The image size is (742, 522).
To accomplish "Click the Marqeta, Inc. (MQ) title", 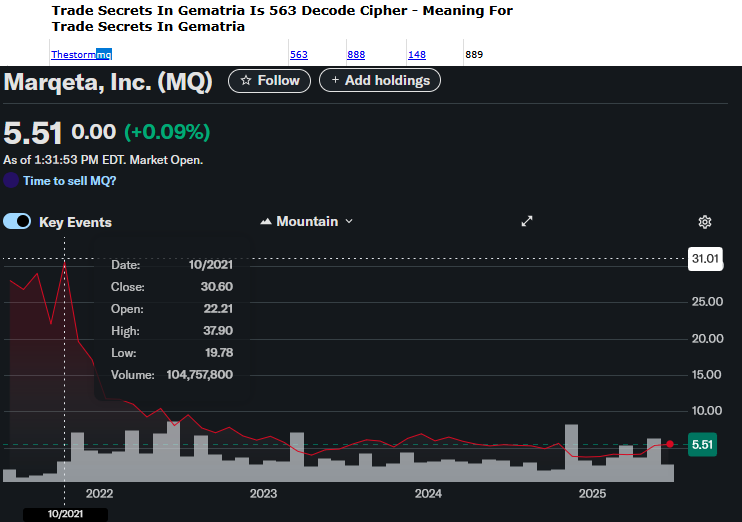I will point(108,82).
